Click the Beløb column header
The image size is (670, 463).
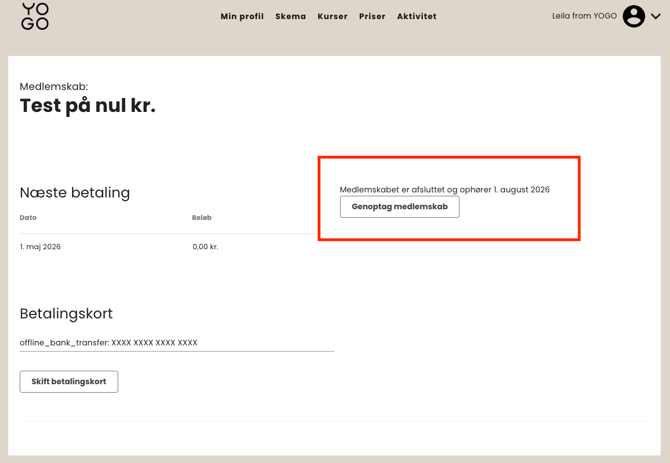(202, 218)
